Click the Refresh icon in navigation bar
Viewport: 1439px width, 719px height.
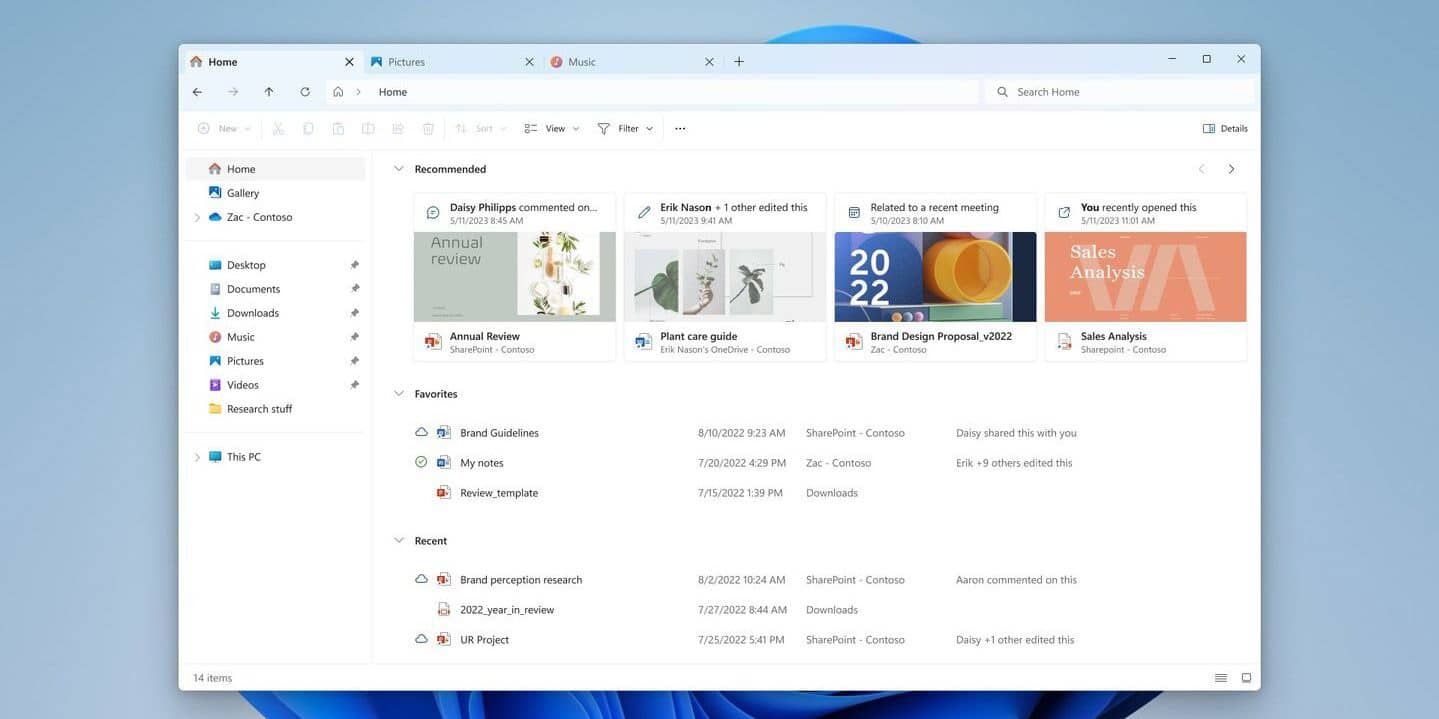[305, 92]
